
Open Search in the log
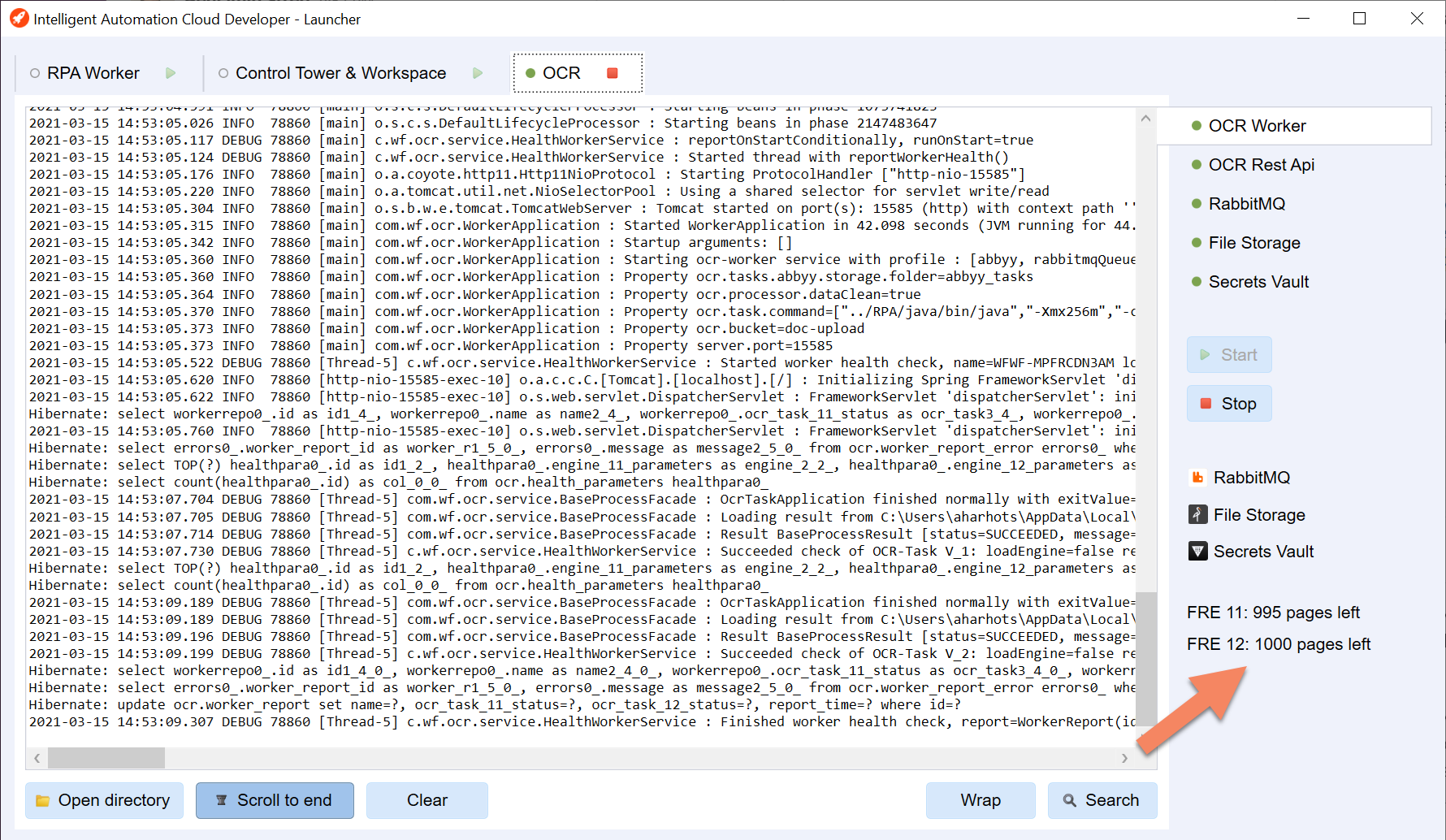(1102, 800)
